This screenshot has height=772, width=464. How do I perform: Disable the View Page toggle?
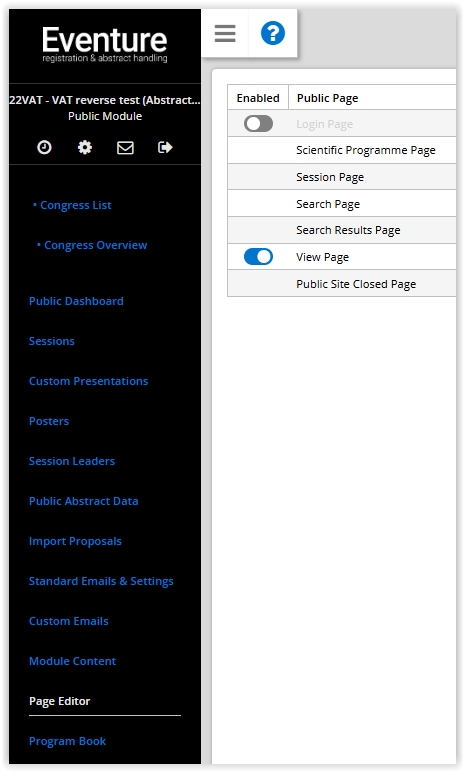tap(258, 257)
